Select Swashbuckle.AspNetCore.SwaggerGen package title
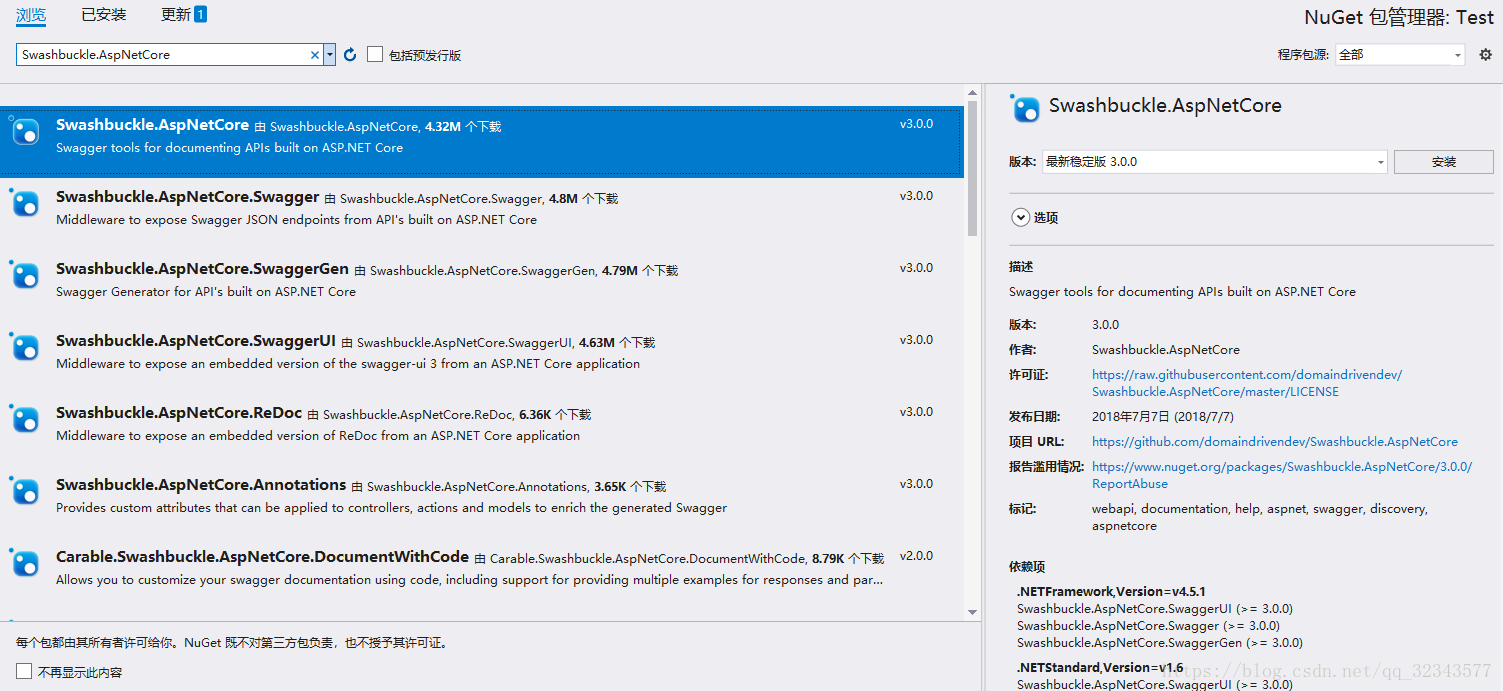Viewport: 1503px width, 691px height. tap(202, 269)
